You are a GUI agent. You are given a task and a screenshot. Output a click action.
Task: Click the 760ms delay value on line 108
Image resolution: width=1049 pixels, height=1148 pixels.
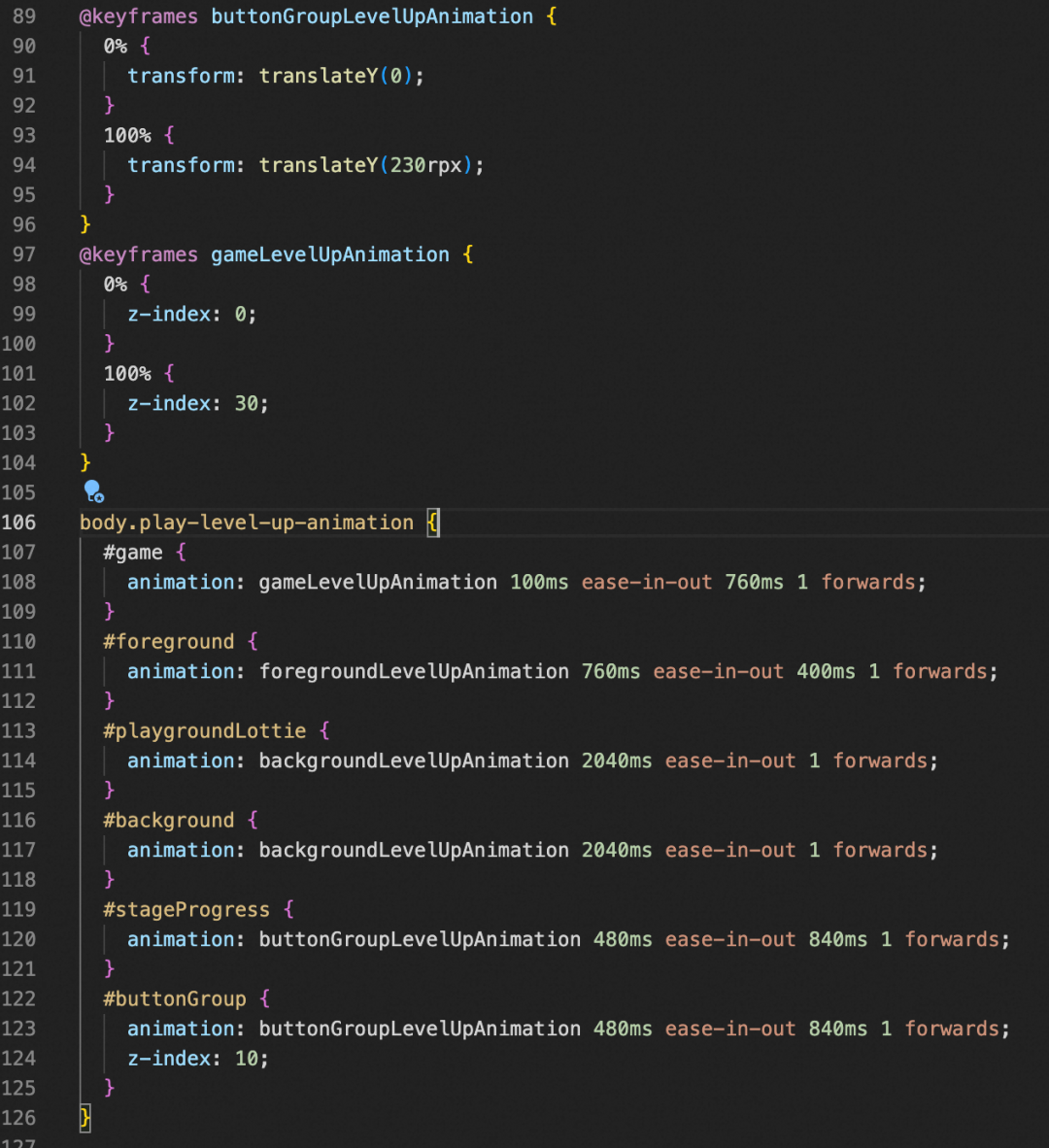(754, 582)
